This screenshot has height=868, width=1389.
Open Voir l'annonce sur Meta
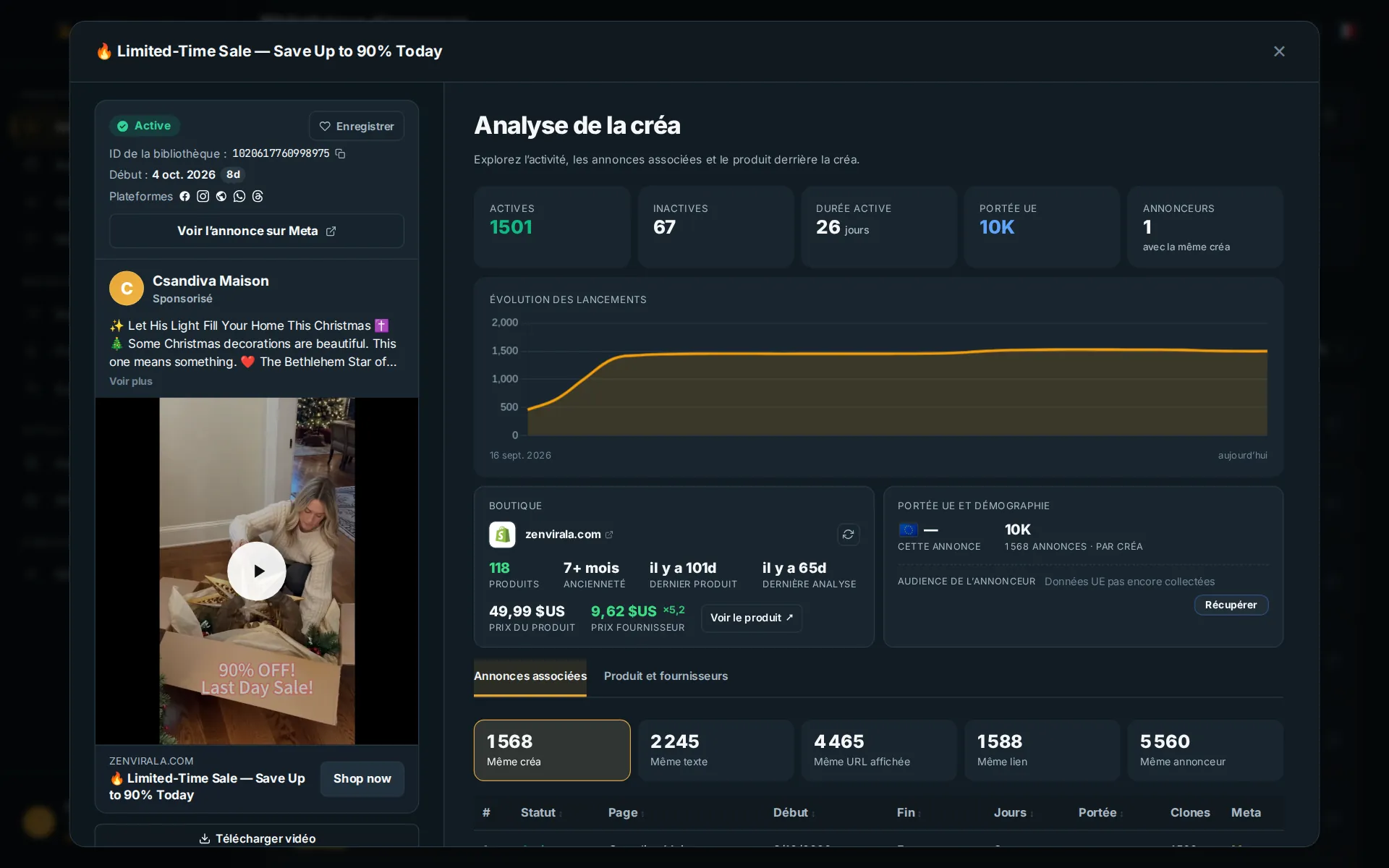point(257,231)
